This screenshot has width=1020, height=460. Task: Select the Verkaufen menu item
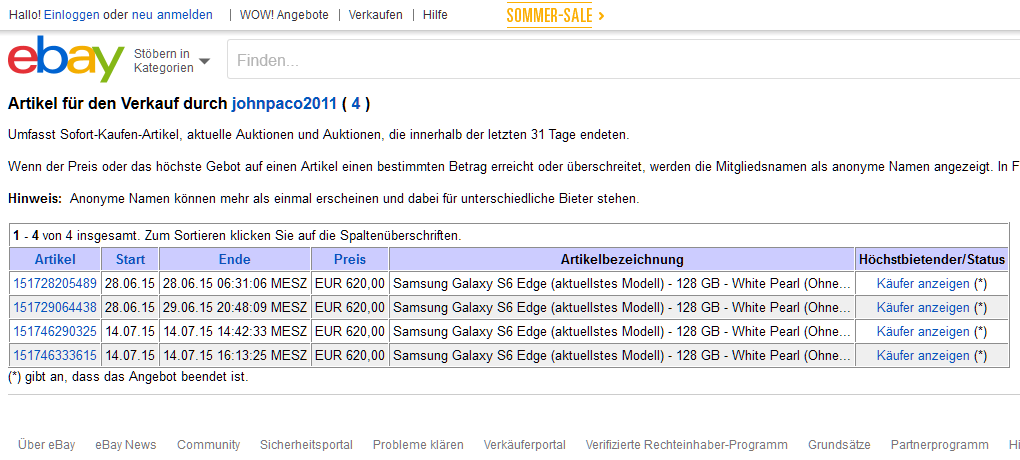pyautogui.click(x=375, y=14)
